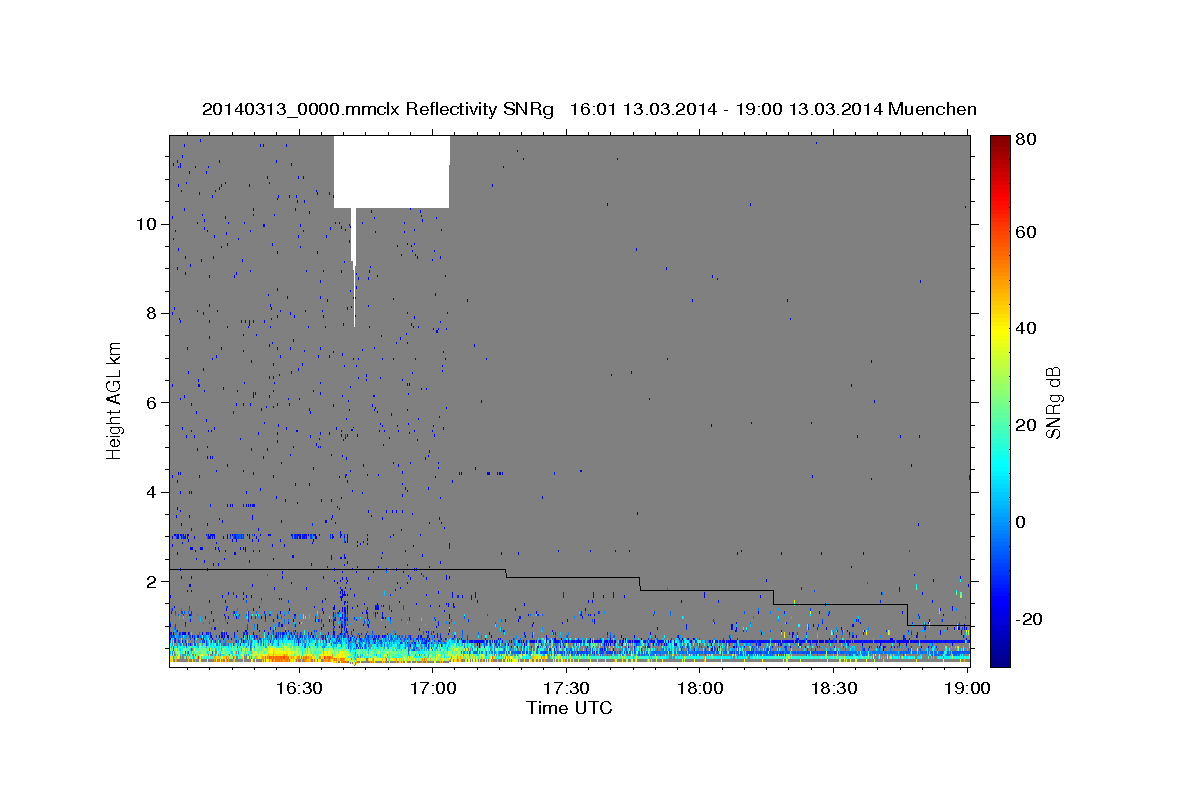This screenshot has height=800, width=1200.
Task: Click the 'Height AGL km' axis label
Action: (115, 401)
